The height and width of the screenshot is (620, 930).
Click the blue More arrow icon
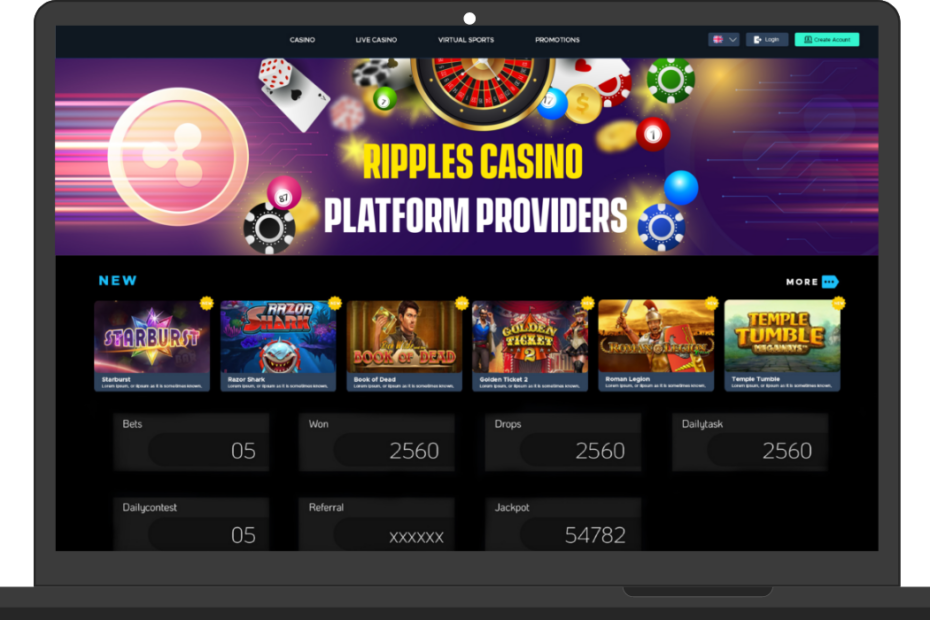(830, 282)
